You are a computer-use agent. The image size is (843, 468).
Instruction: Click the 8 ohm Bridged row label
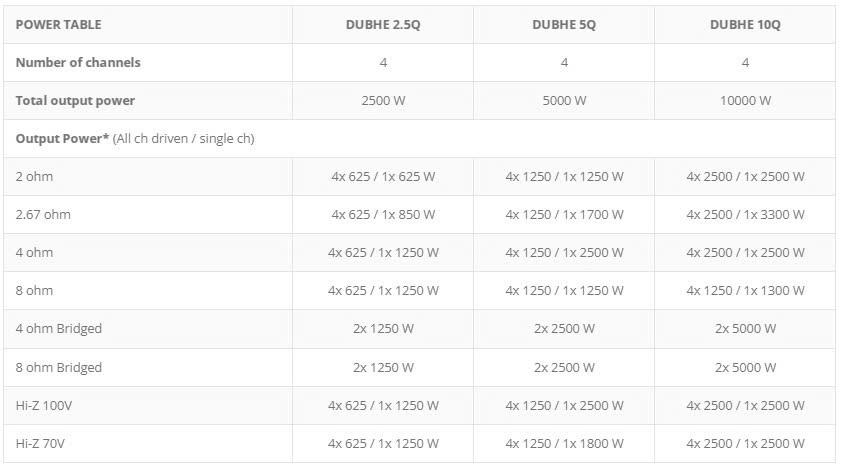(x=58, y=367)
